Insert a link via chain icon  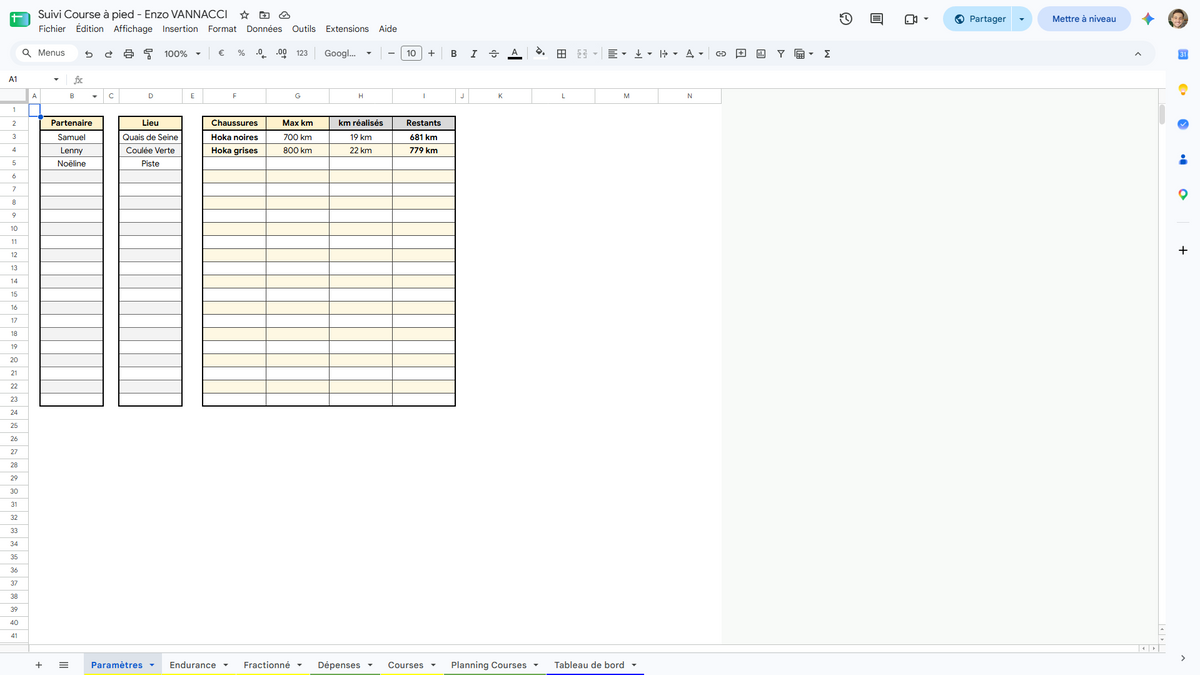[x=720, y=54]
